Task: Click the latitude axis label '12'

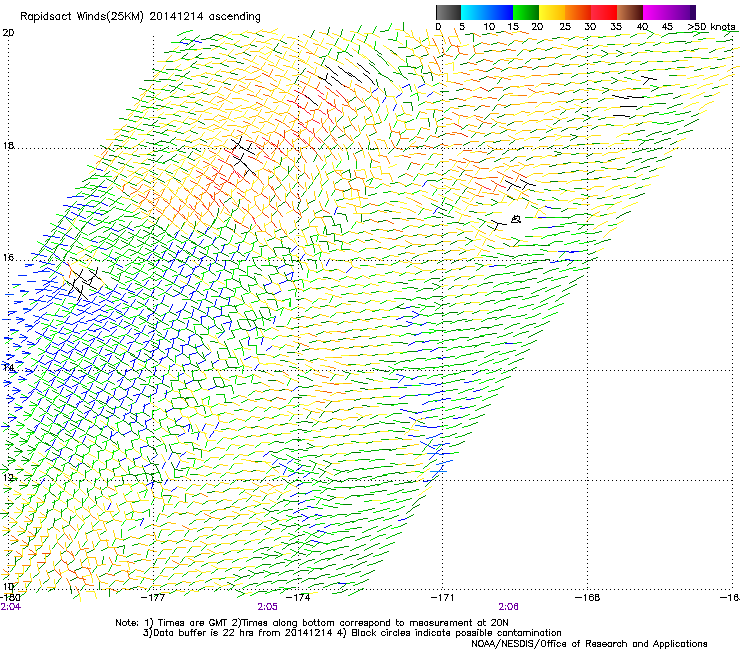Action: click(8, 477)
